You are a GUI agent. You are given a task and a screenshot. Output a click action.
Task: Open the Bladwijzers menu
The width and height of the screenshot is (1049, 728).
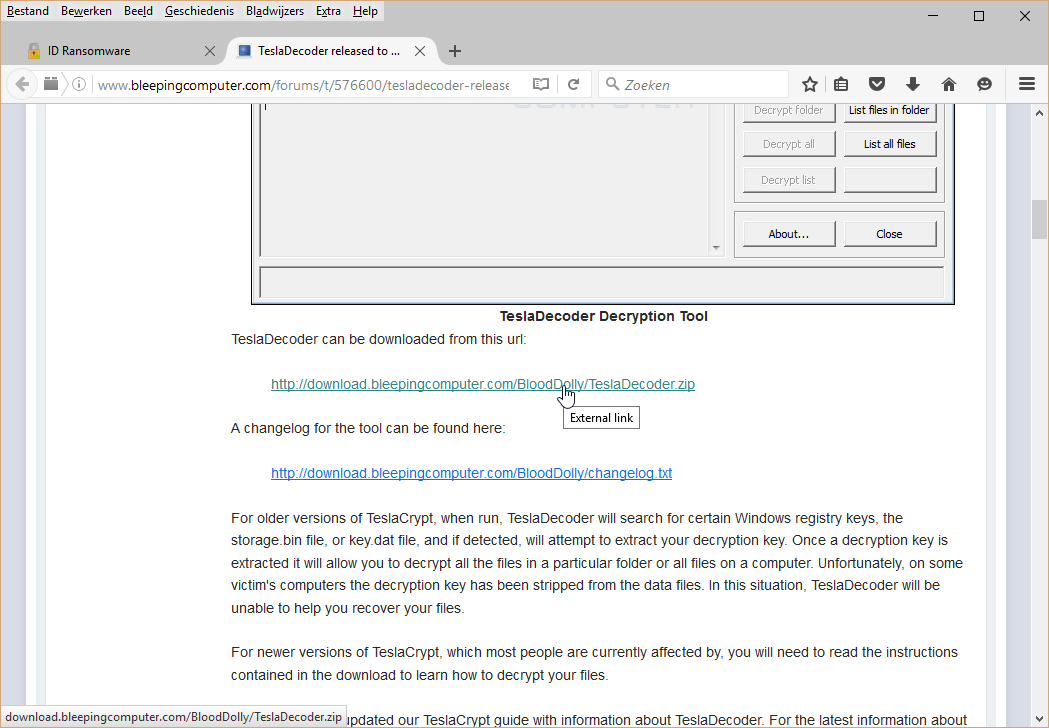pos(274,11)
